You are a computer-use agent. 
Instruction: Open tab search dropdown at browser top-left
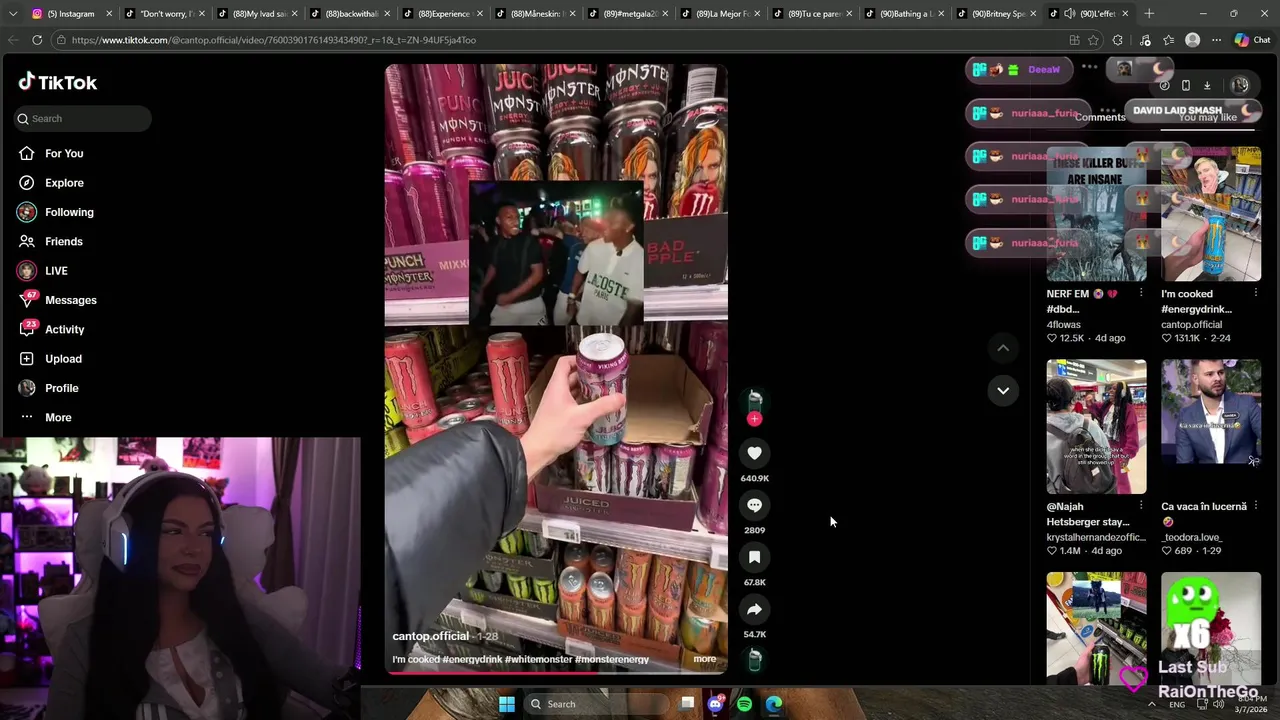12,14
